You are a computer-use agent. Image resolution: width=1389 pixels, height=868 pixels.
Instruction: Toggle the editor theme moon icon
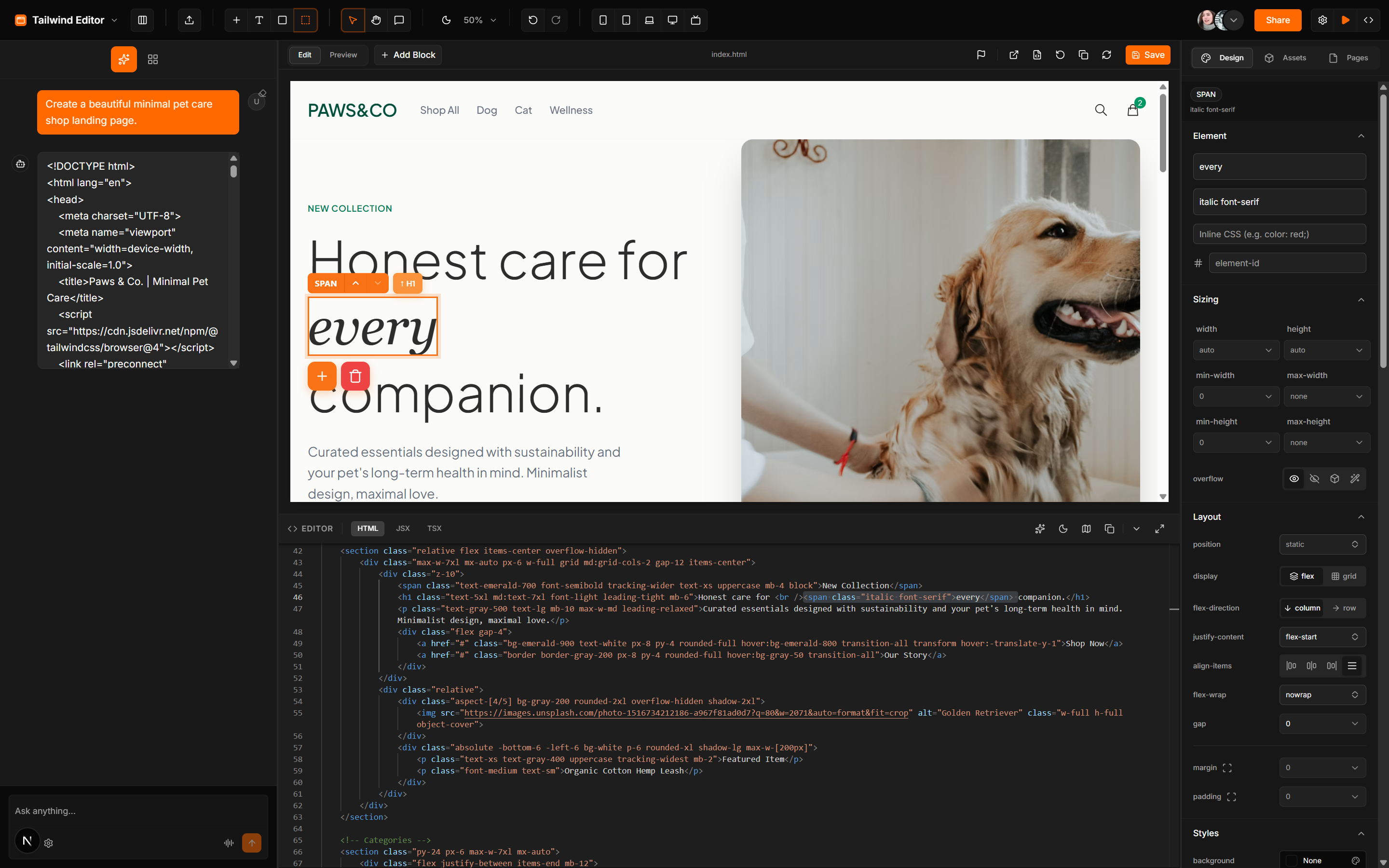(x=1063, y=529)
